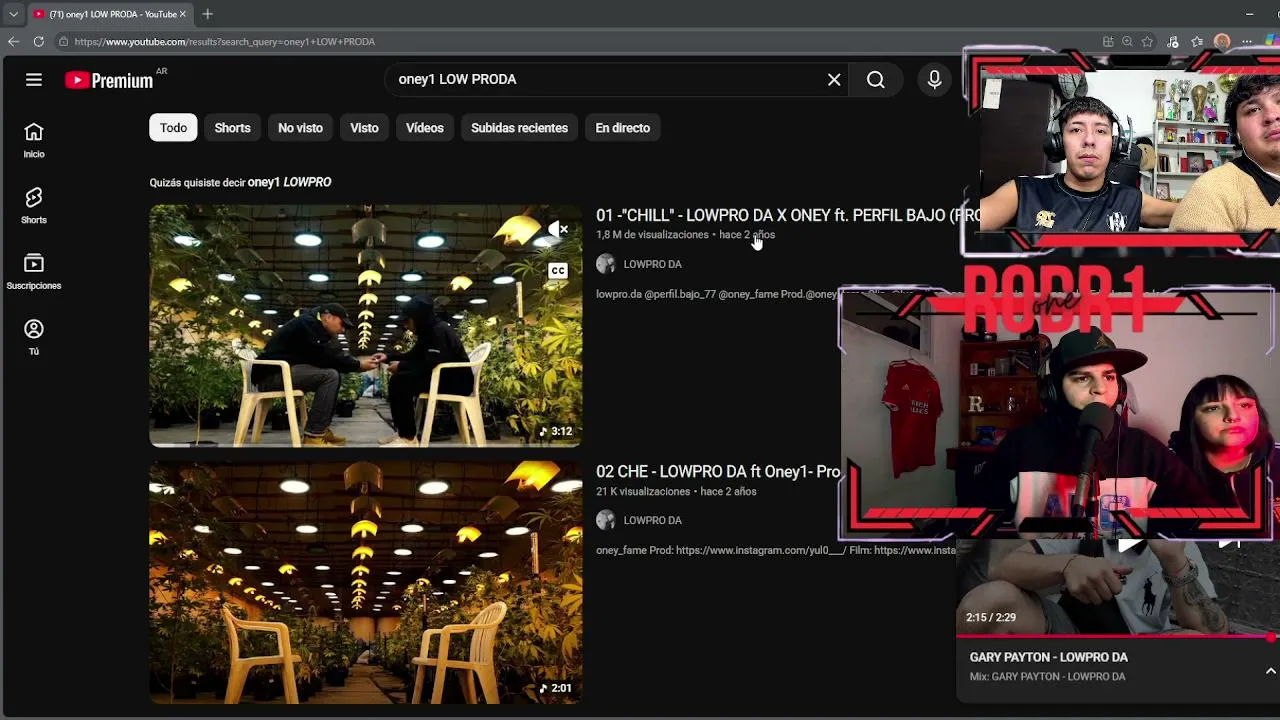Follow the suggested search oney1 LOWPRO
Screen dimensions: 1280x720
coord(289,182)
